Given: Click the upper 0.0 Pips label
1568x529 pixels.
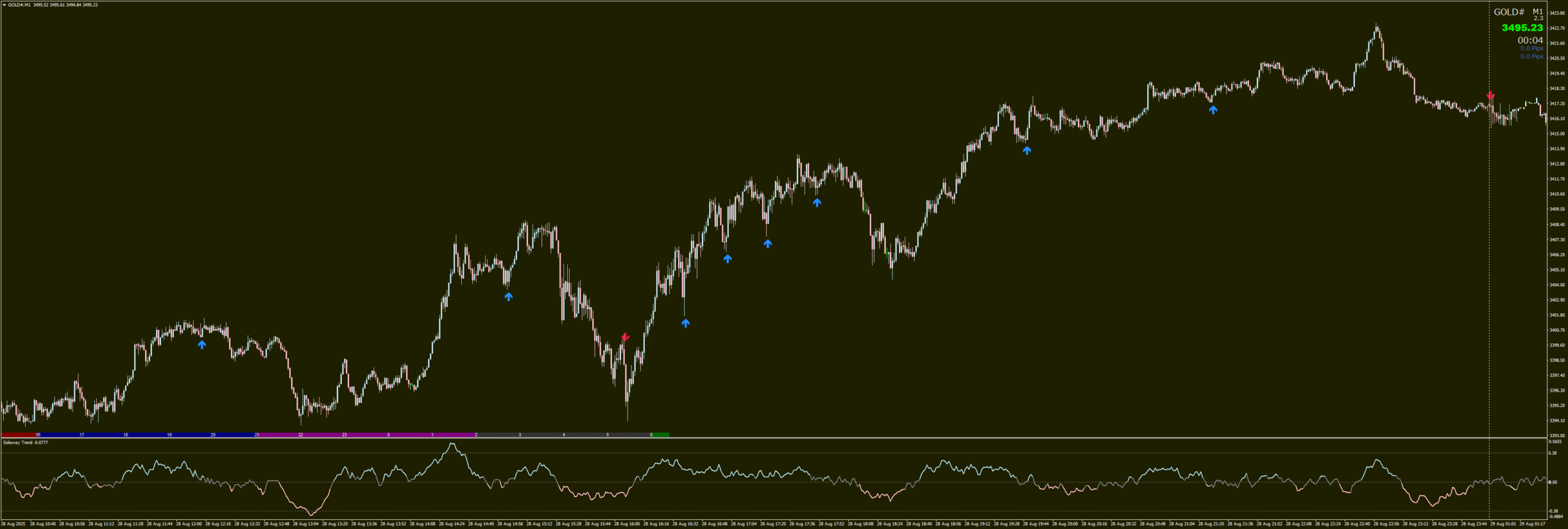Looking at the screenshot, I should [1531, 48].
